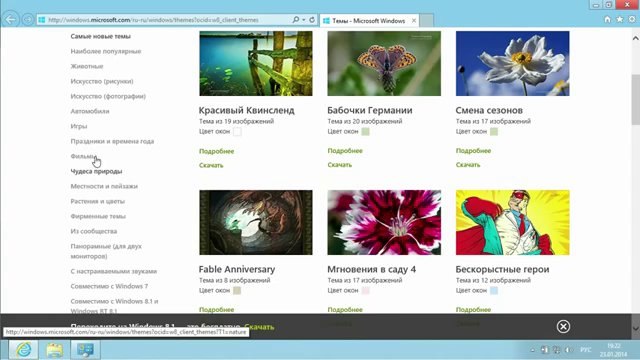This screenshot has height=360, width=640.
Task: Click the search magnifier icon in address bar
Action: click(296, 20)
